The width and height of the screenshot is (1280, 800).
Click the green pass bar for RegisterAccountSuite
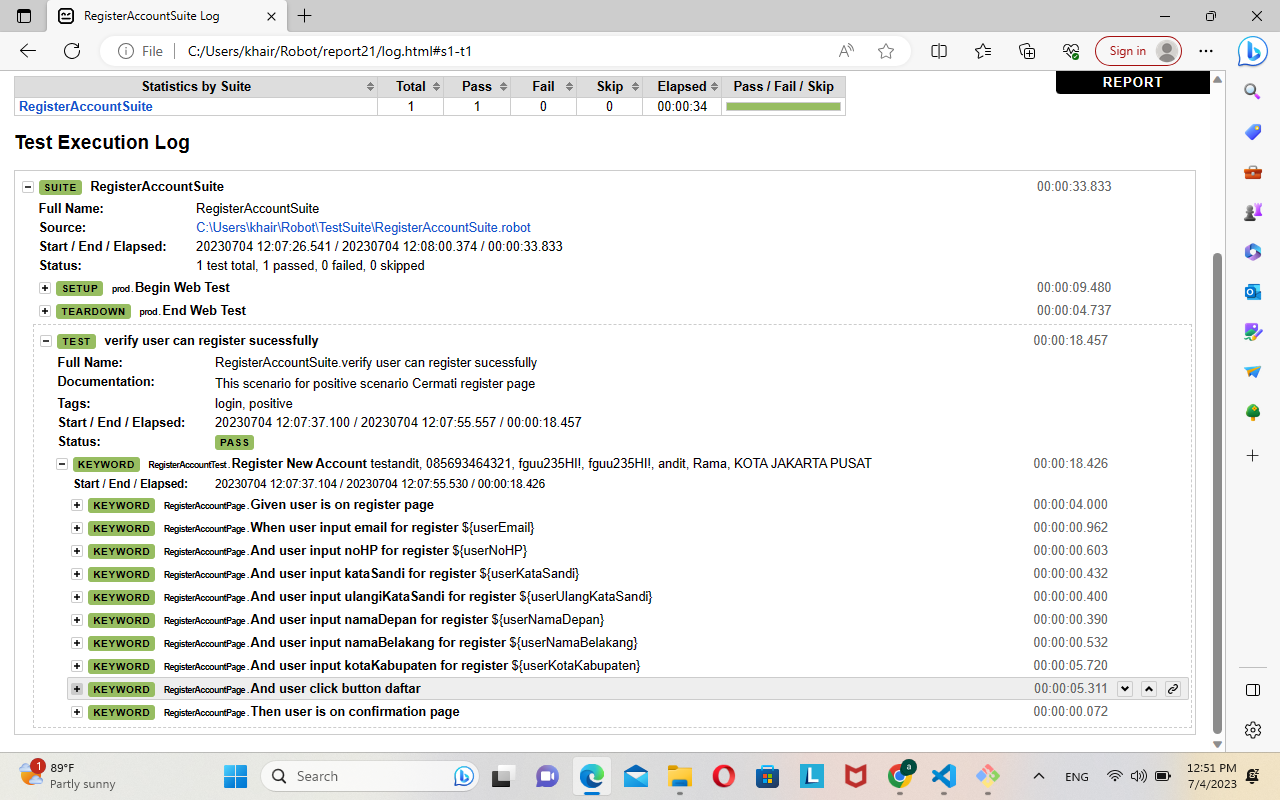(783, 106)
